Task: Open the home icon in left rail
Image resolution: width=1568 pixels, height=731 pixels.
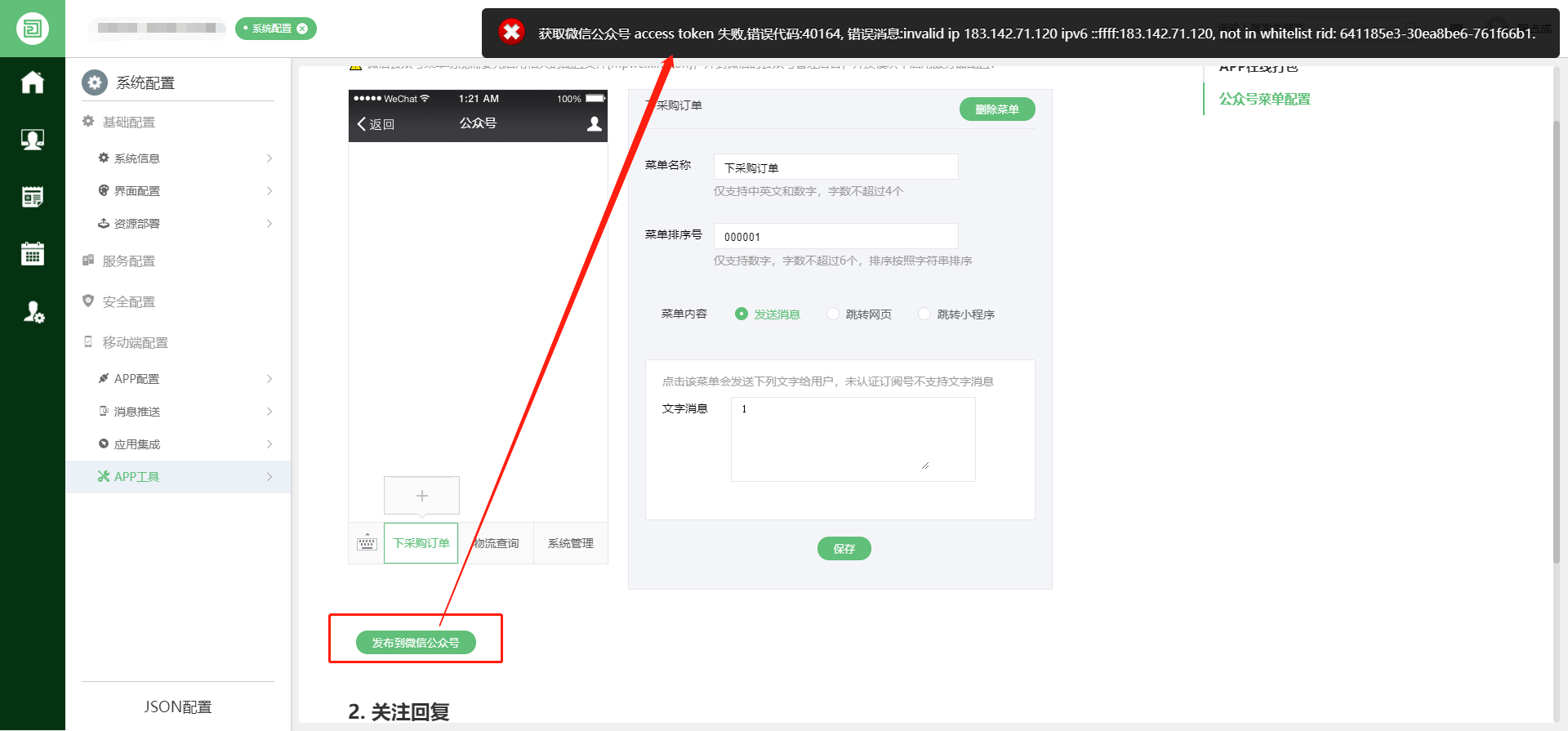Action: [x=33, y=82]
